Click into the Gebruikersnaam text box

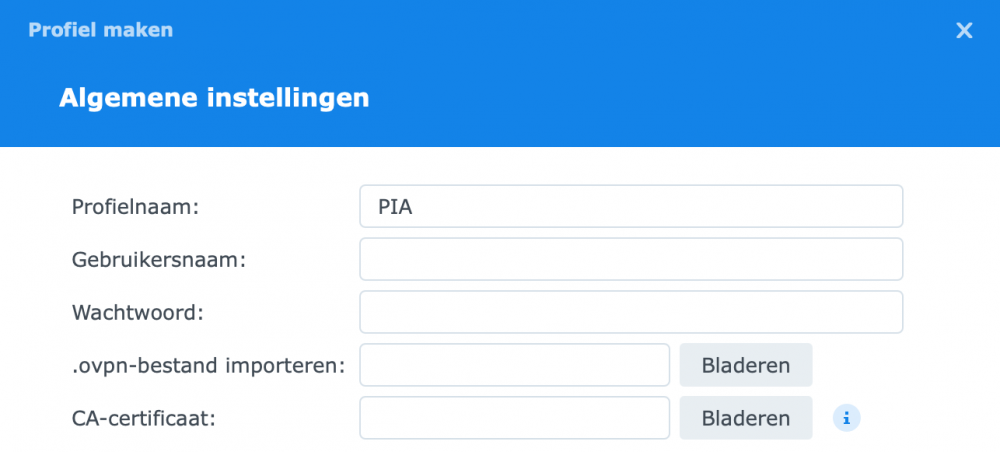click(630, 259)
